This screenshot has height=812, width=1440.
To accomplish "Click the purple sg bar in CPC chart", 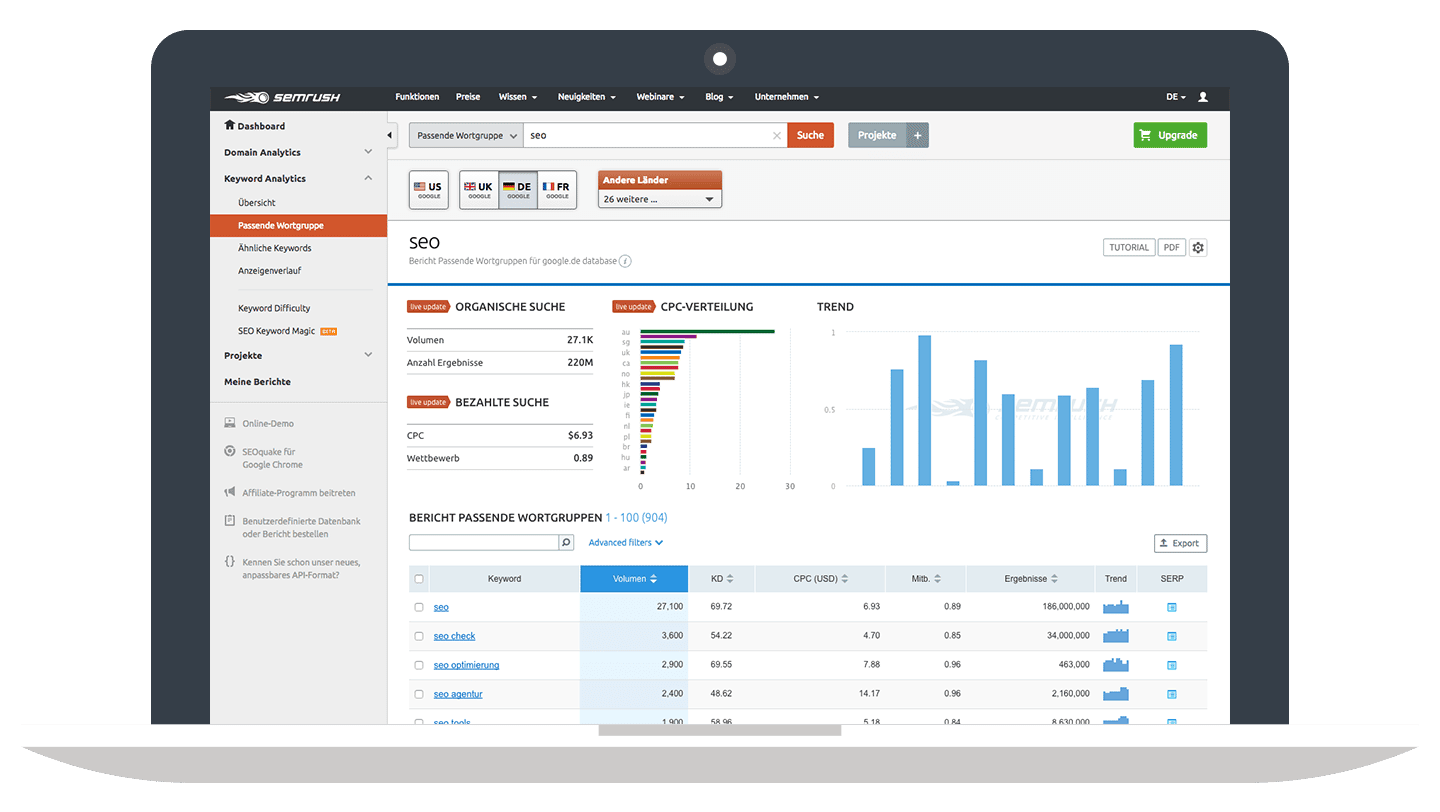I will [x=668, y=337].
